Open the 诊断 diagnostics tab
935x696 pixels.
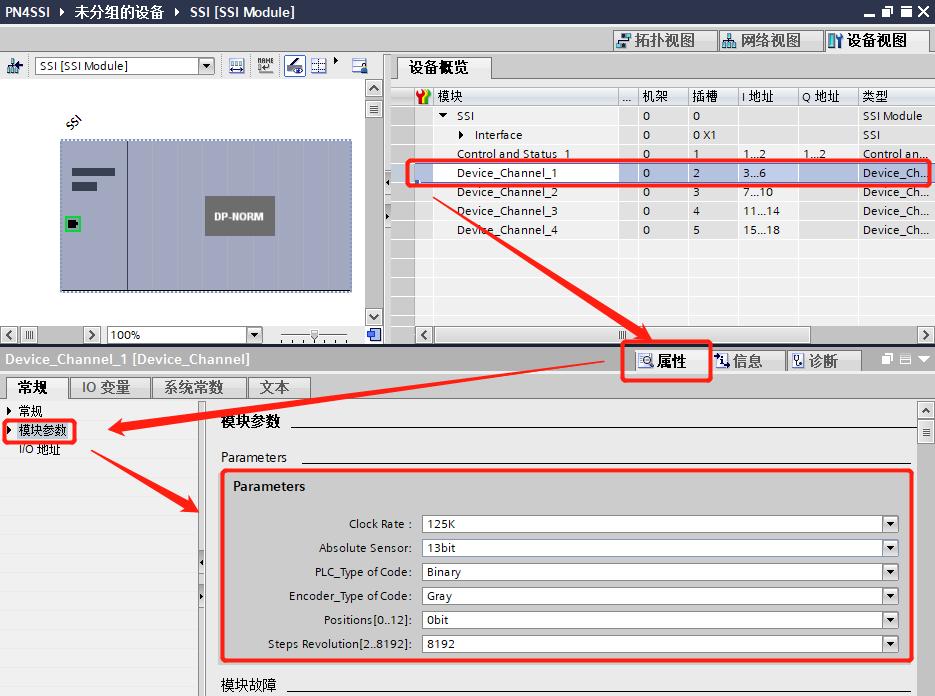[x=823, y=361]
